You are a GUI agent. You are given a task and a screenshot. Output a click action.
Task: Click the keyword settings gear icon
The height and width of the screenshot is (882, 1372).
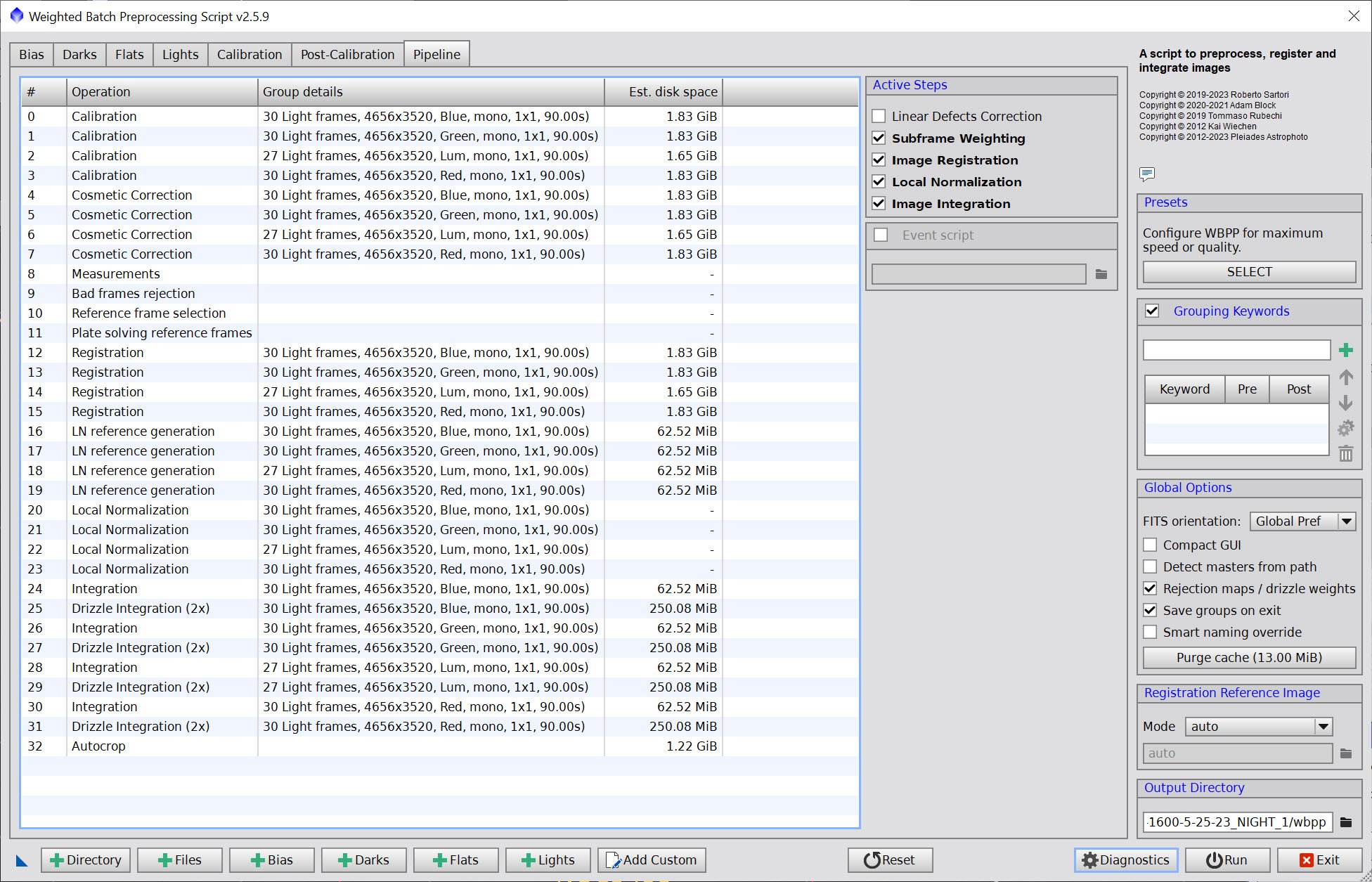tap(1345, 428)
